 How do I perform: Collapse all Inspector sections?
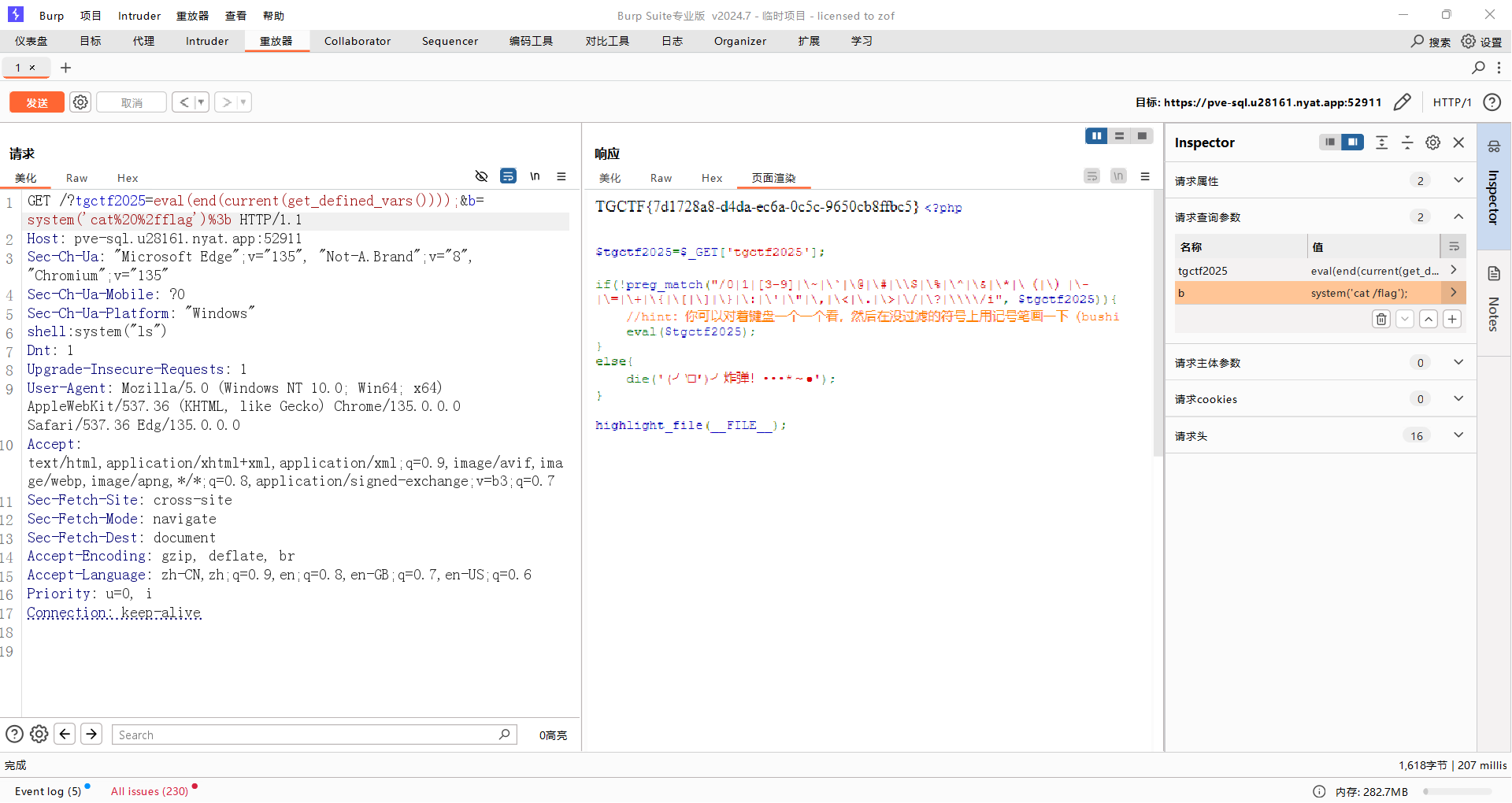click(1407, 142)
